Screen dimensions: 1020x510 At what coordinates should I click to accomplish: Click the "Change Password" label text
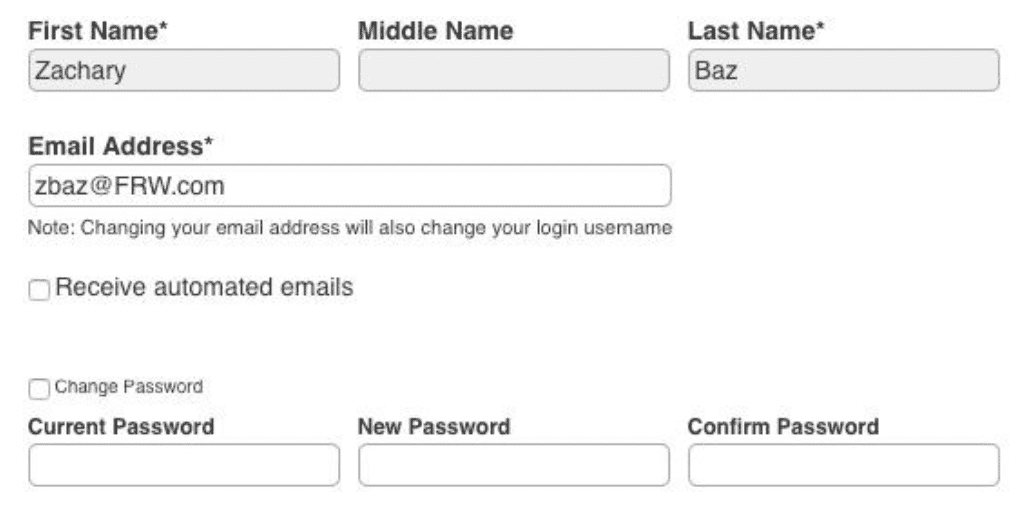click(129, 387)
